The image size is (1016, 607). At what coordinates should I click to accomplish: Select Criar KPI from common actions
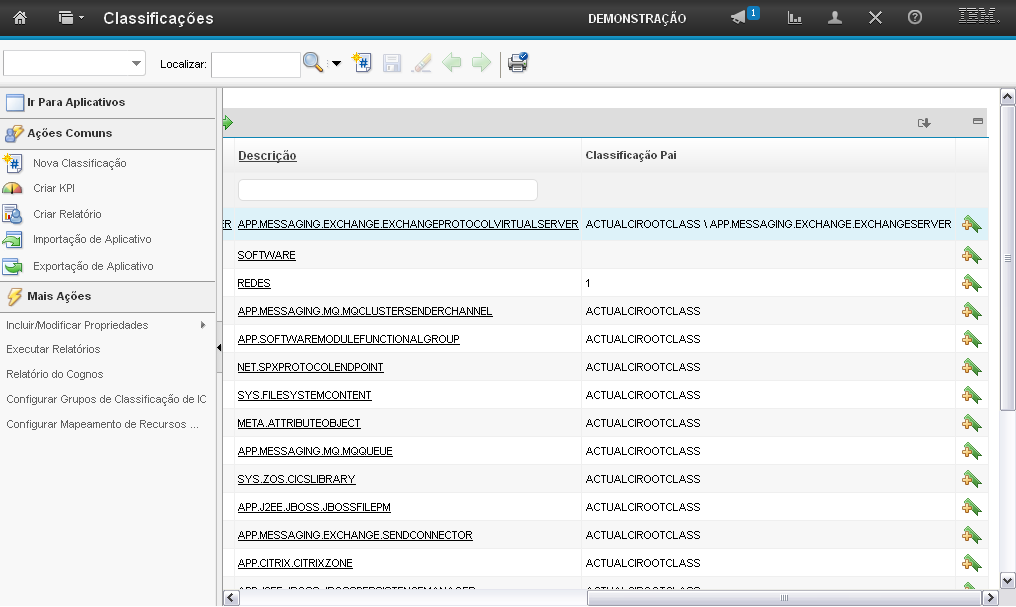(x=54, y=188)
